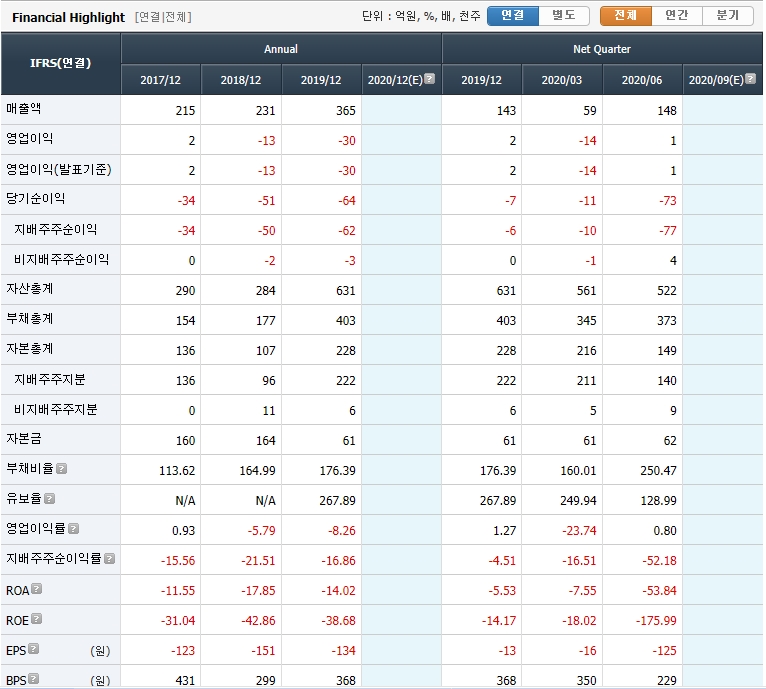Click the 자산총계 row label
This screenshot has height=689, width=766.
coord(29,289)
